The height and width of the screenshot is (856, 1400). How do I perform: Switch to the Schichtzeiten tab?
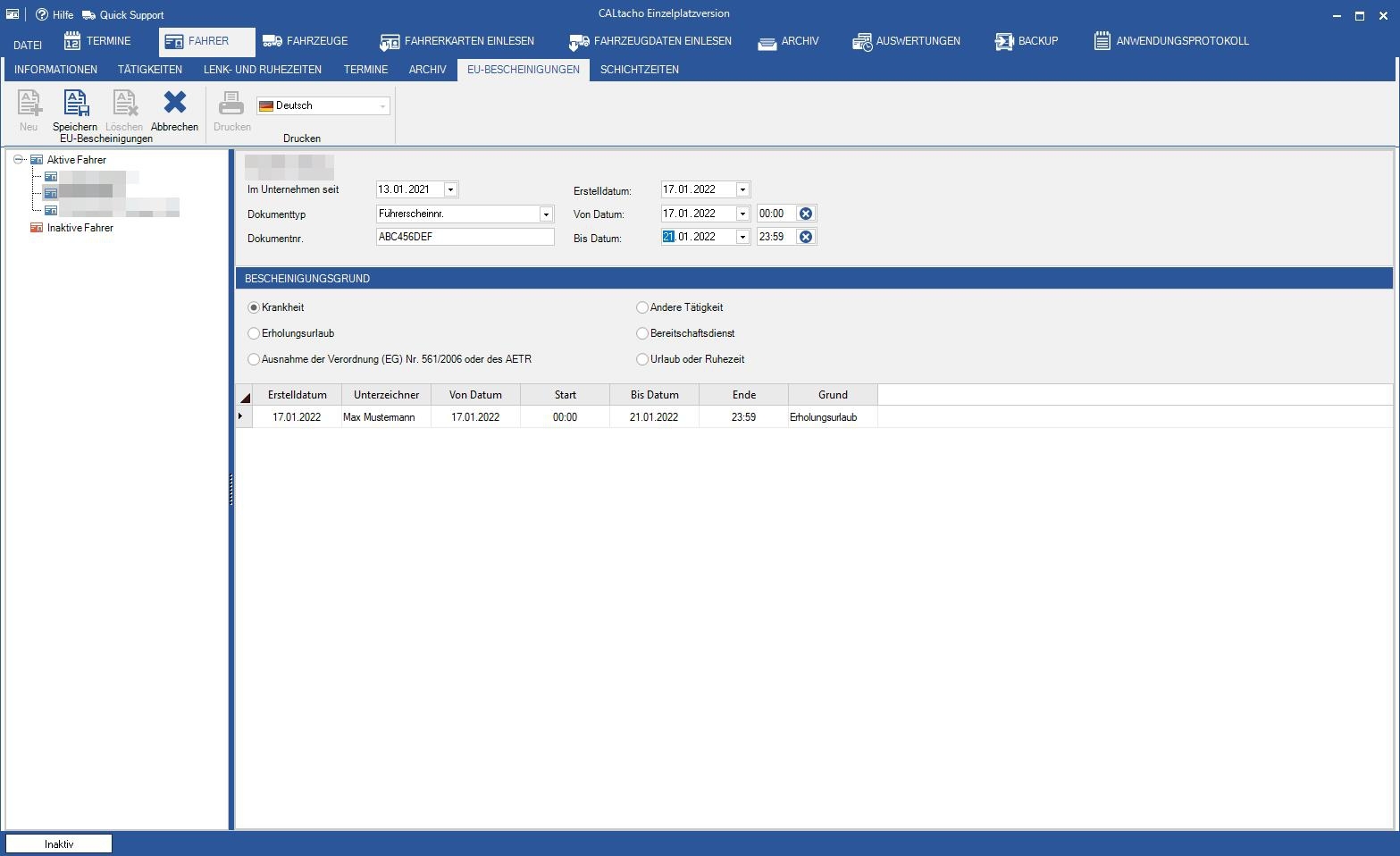pyautogui.click(x=639, y=70)
